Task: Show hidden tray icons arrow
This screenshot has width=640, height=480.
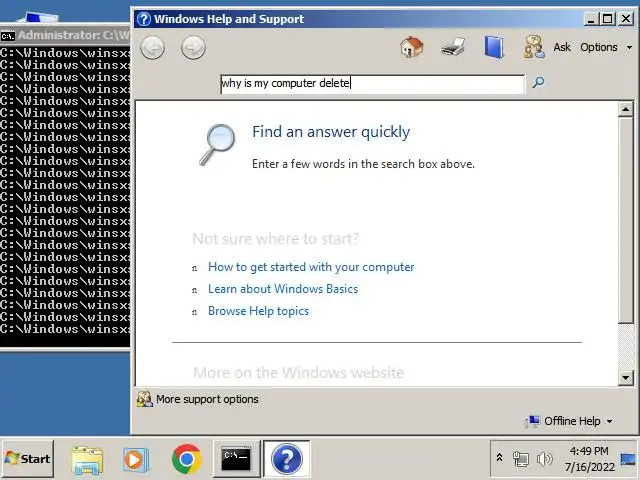Action: point(499,458)
